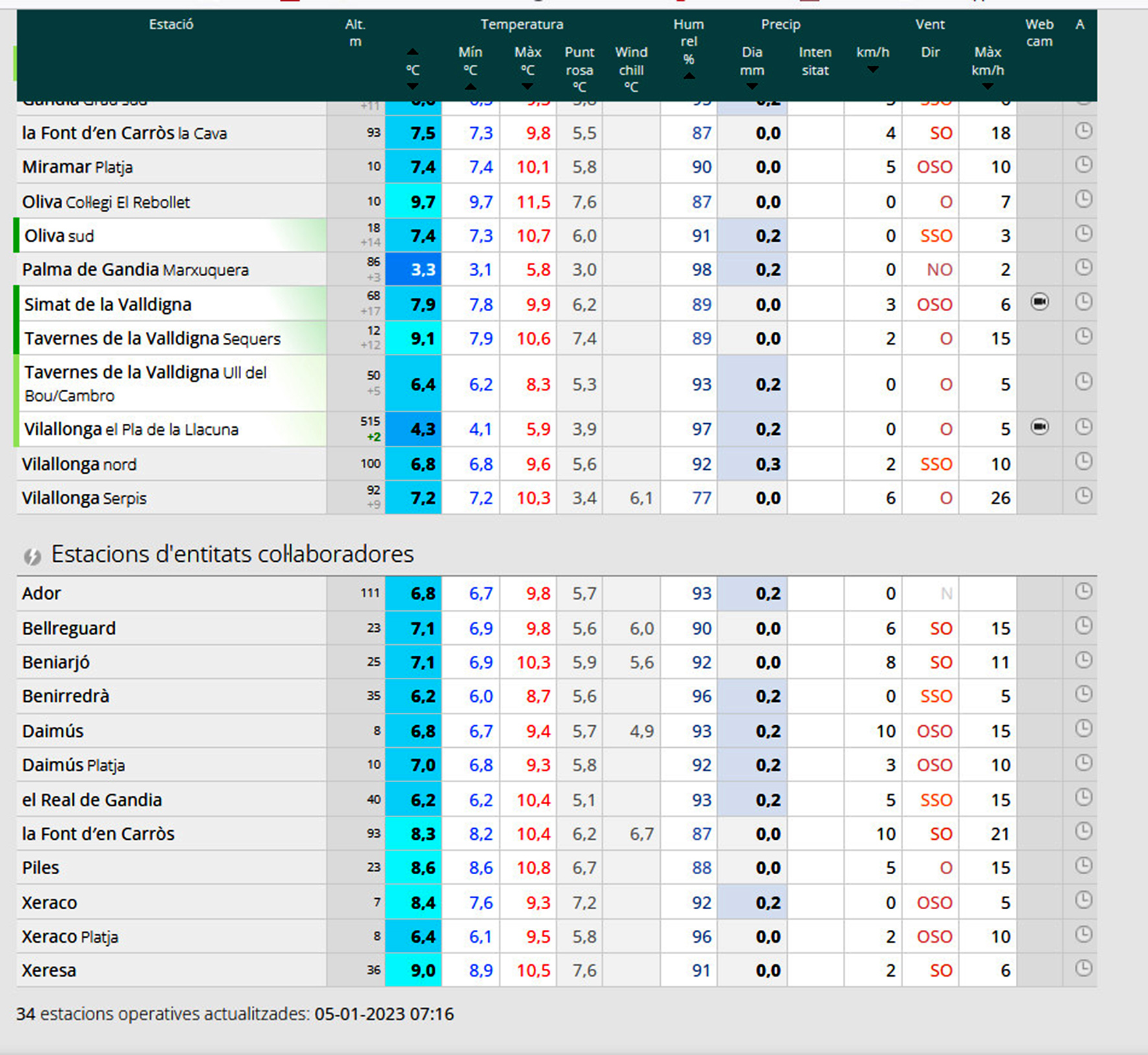Select Vilallonga nord precipitation 0,3
1148x1055 pixels.
click(x=768, y=464)
